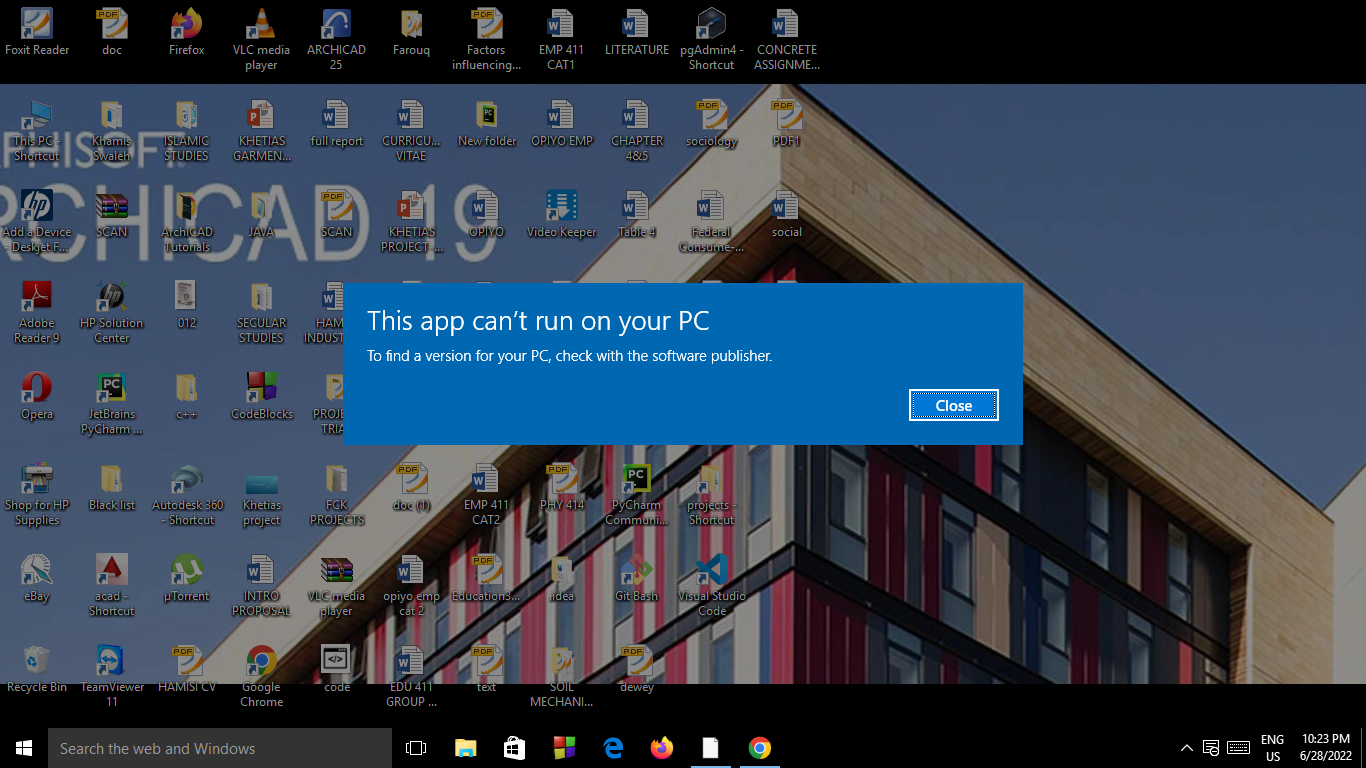The width and height of the screenshot is (1366, 768).
Task: Select the SOIL MECHANI... file icon
Action: [x=561, y=677]
